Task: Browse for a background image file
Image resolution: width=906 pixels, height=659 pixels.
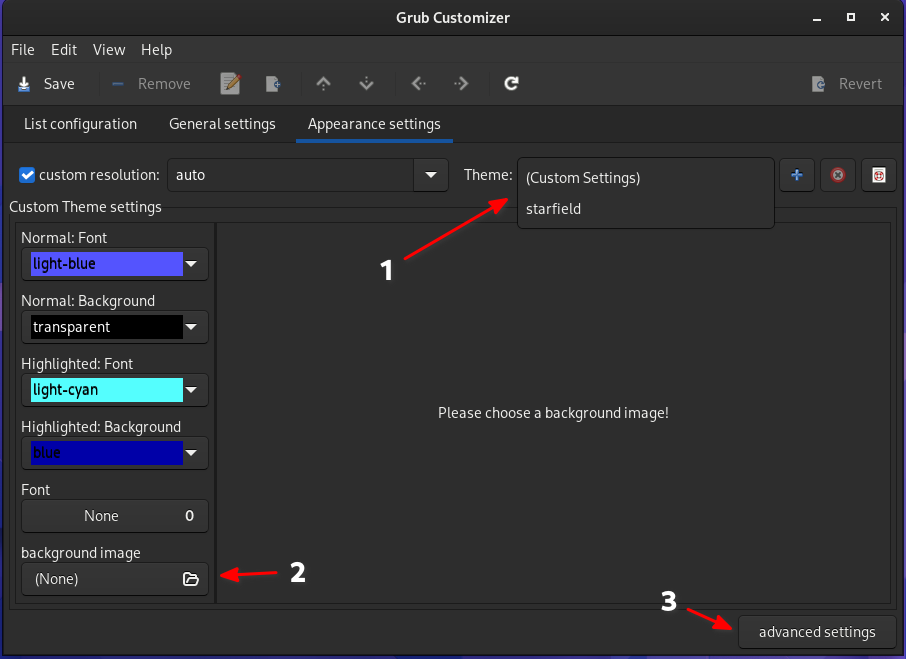Action: tap(190, 579)
